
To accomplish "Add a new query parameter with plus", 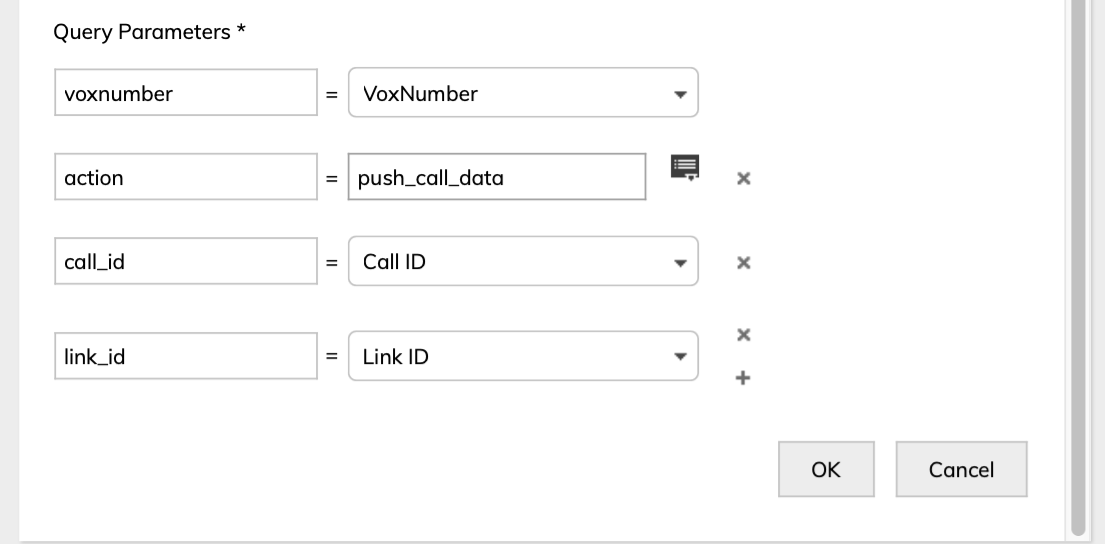I will (x=743, y=378).
